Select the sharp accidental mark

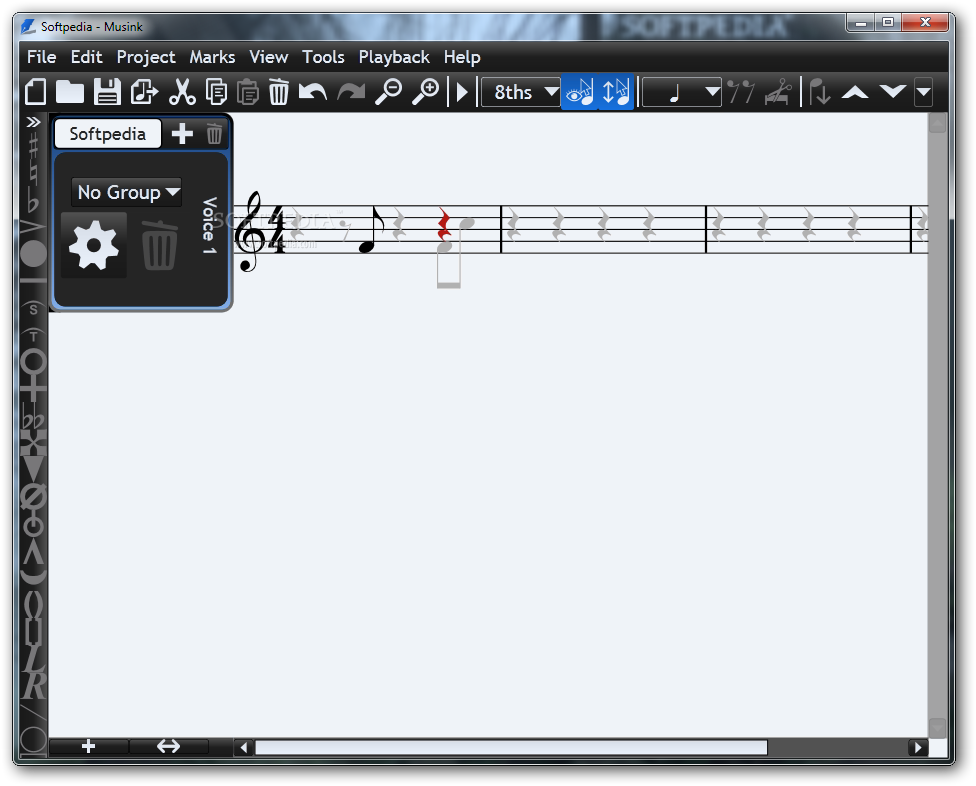(x=33, y=144)
